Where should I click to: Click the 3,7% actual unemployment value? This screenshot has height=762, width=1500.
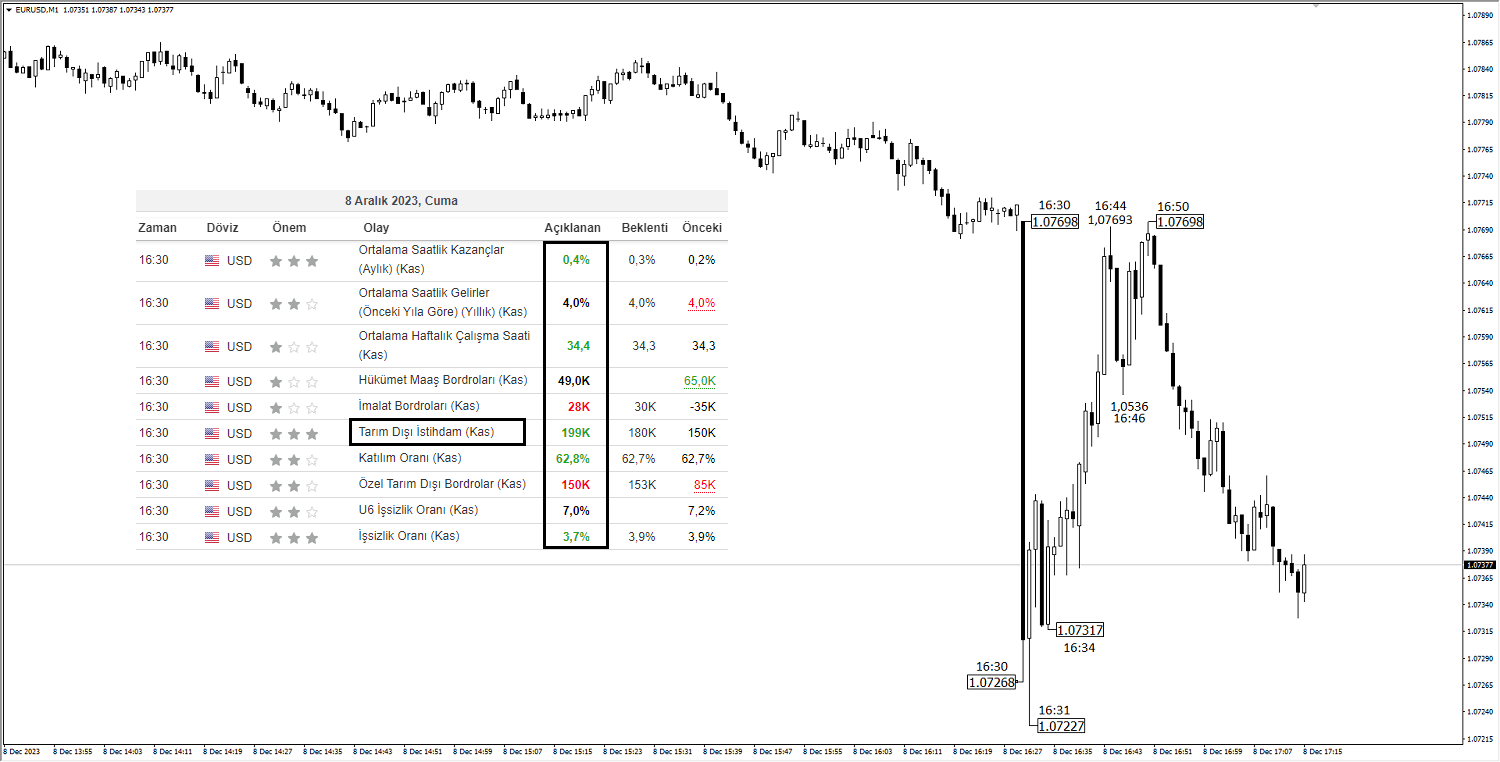(577, 537)
